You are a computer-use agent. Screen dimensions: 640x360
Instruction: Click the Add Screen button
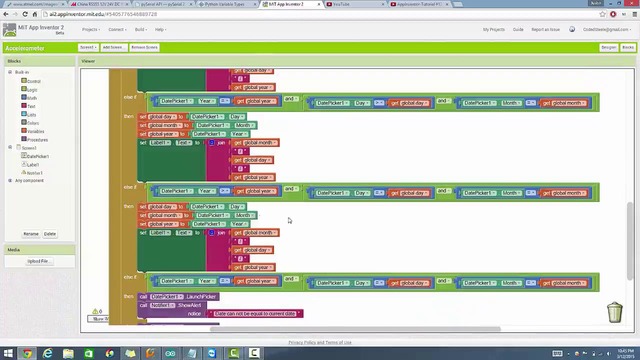(113, 47)
